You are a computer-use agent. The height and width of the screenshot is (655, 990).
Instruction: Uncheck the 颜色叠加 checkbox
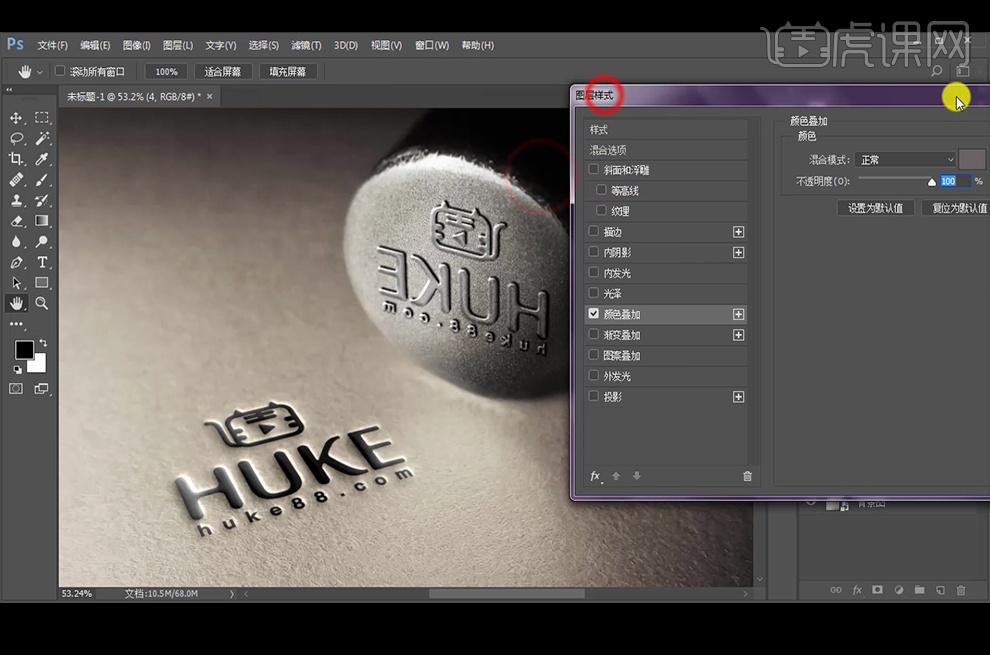point(593,313)
